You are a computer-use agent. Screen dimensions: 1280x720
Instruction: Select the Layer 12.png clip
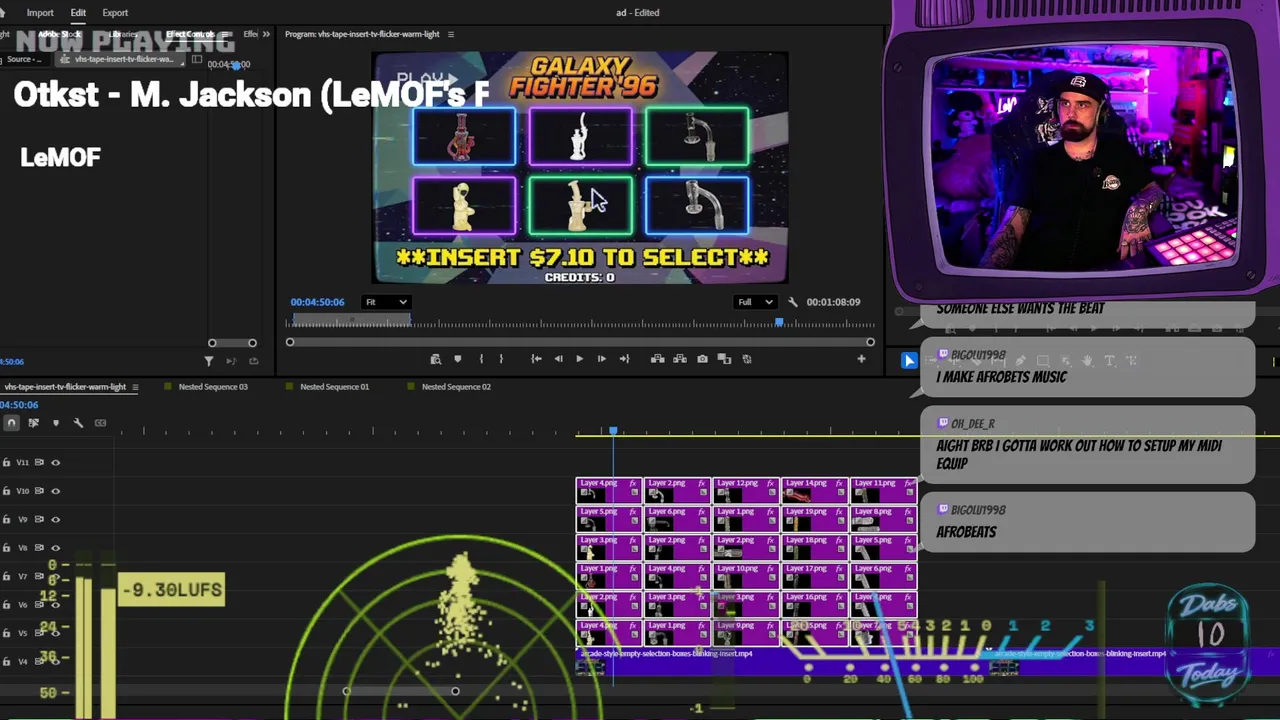746,490
